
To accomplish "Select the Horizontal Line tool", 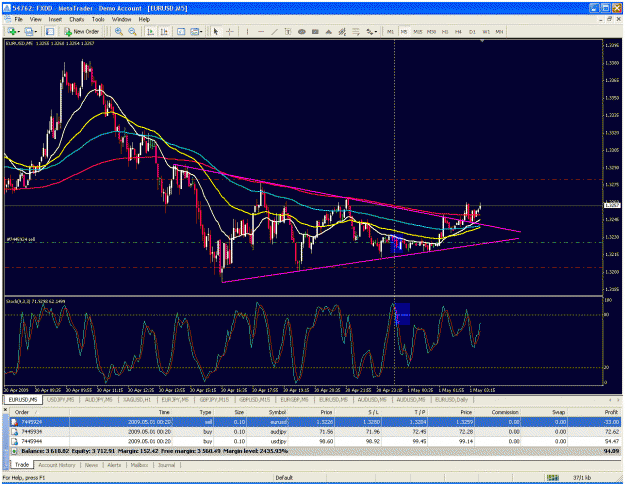I will coord(261,31).
